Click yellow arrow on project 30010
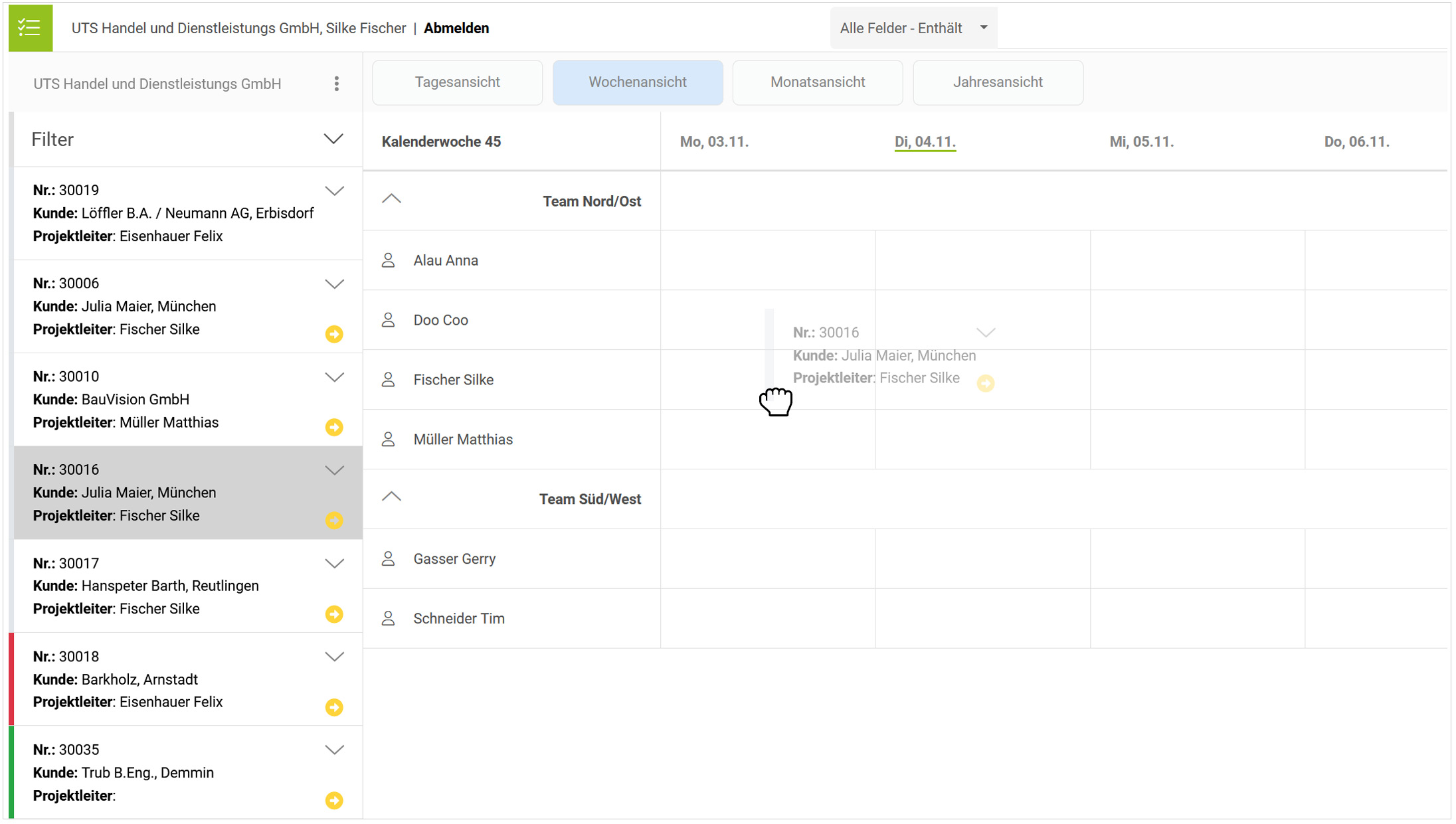This screenshot has width=1456, height=824. click(334, 427)
